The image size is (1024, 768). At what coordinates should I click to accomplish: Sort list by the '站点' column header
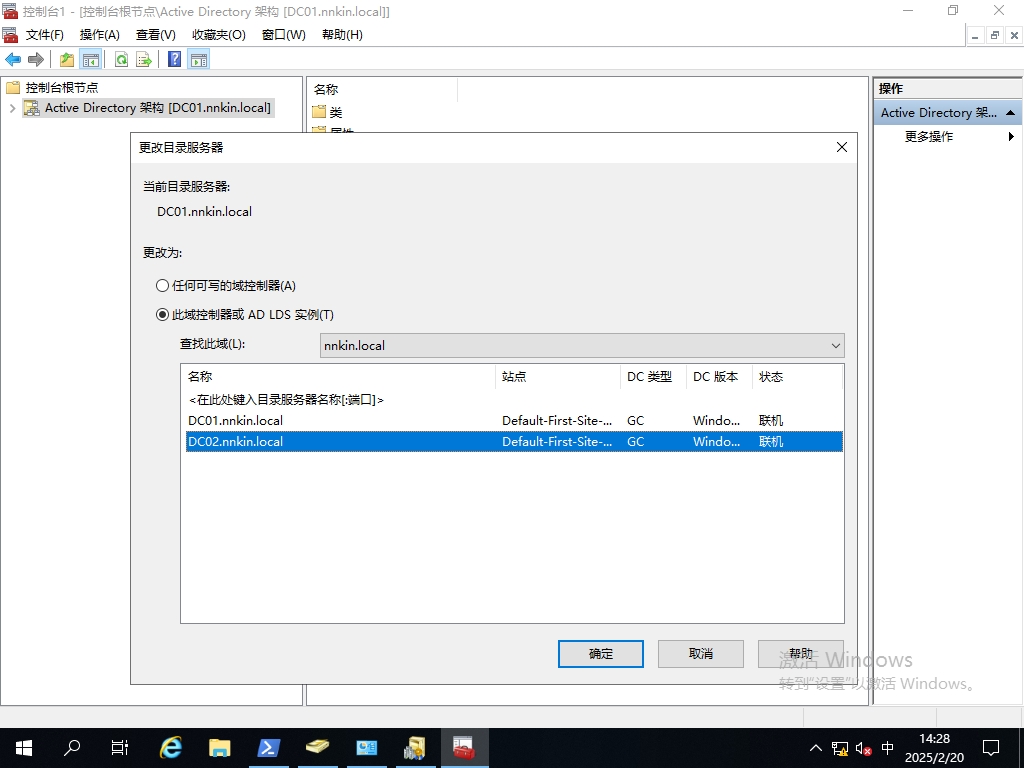pos(556,377)
